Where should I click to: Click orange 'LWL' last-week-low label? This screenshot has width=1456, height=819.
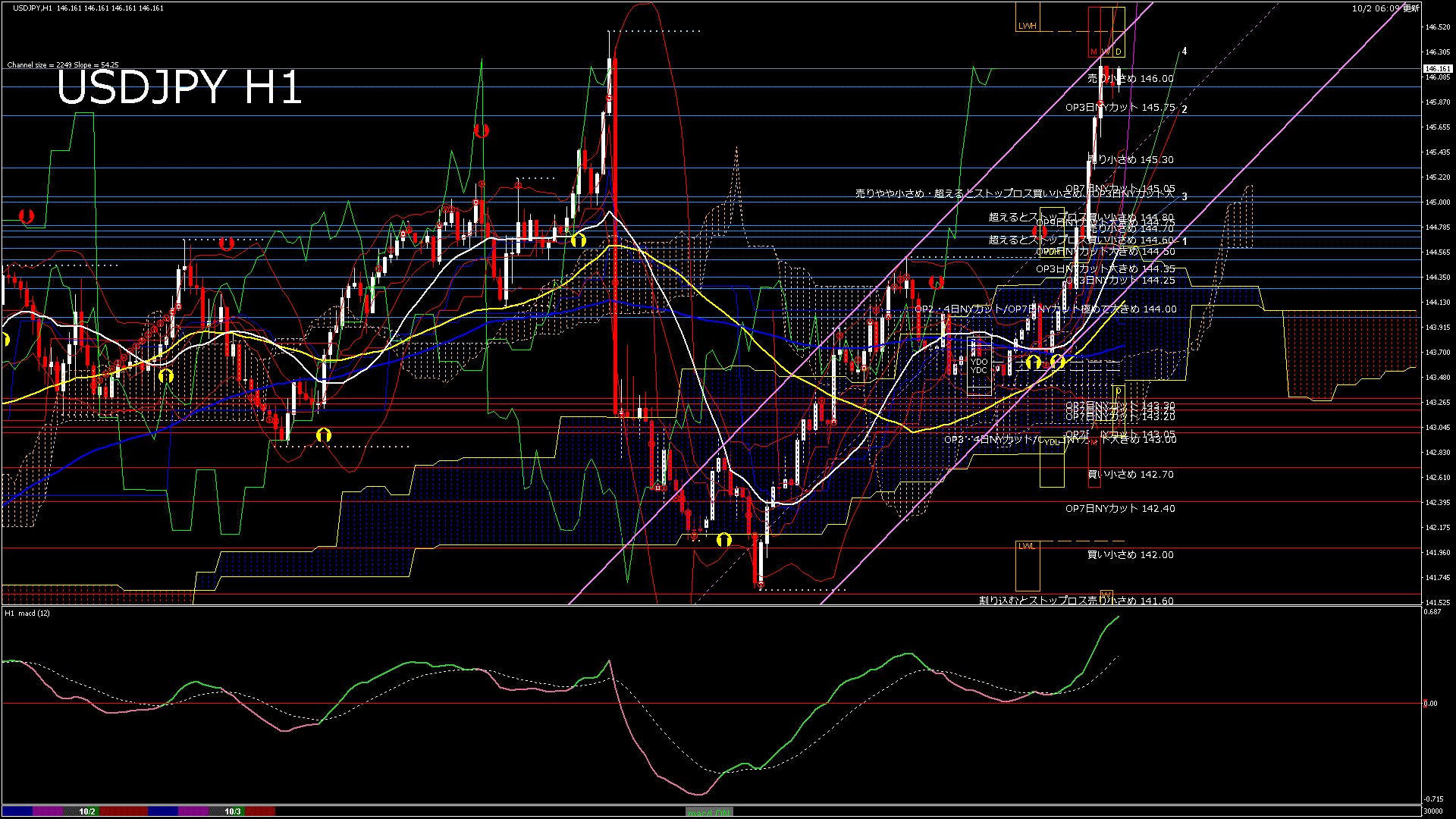pyautogui.click(x=1026, y=546)
